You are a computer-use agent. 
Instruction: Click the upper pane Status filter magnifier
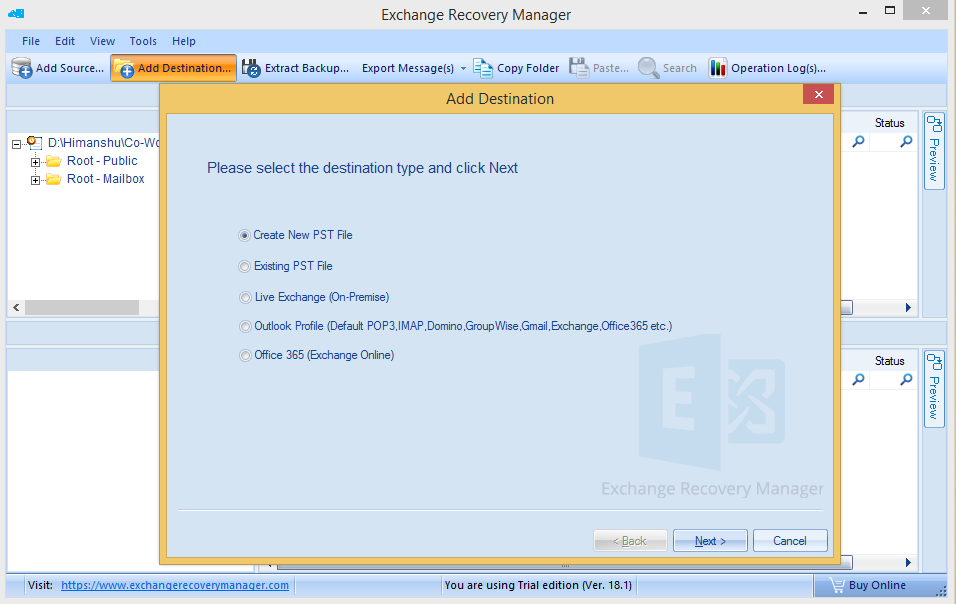[x=907, y=142]
